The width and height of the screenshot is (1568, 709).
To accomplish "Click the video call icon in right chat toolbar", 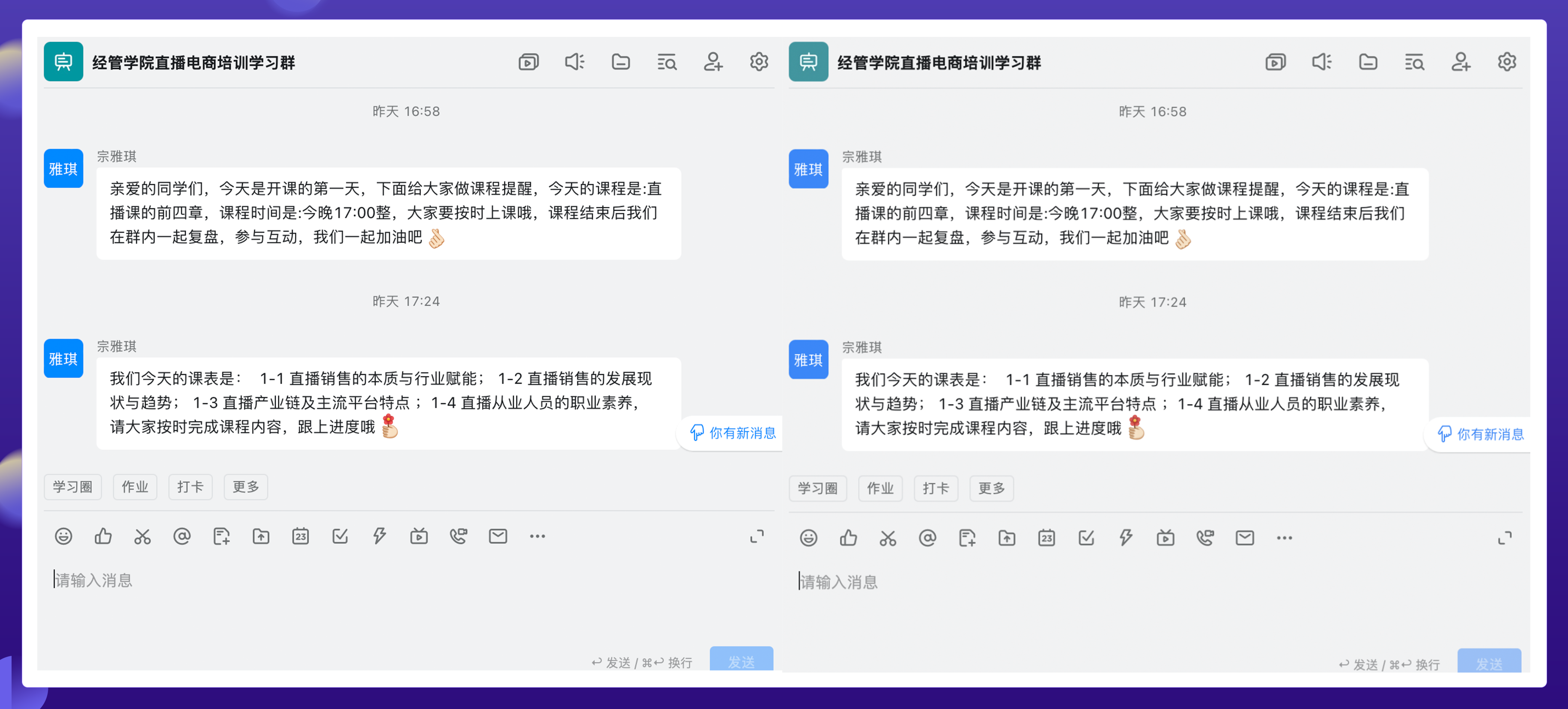I will pyautogui.click(x=1205, y=538).
